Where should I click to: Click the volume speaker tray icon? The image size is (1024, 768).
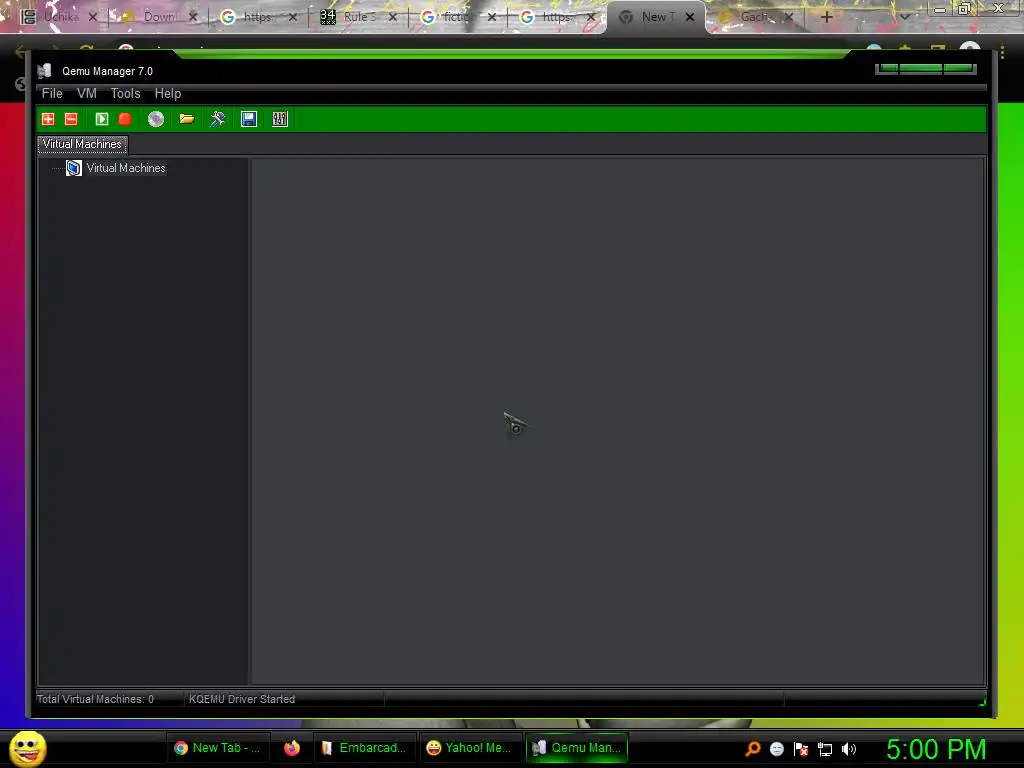point(849,748)
